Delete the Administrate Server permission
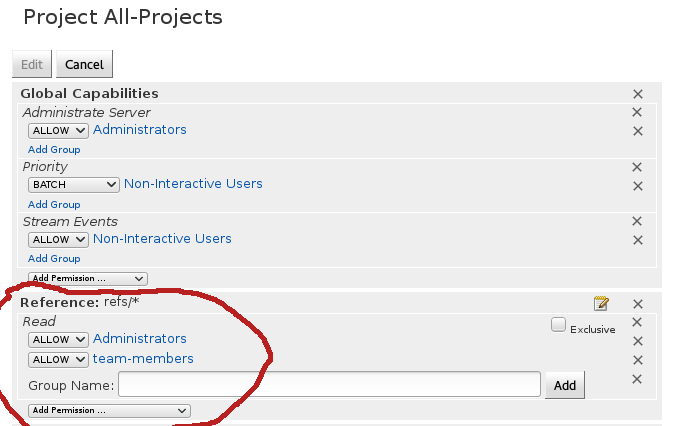 pyautogui.click(x=637, y=112)
